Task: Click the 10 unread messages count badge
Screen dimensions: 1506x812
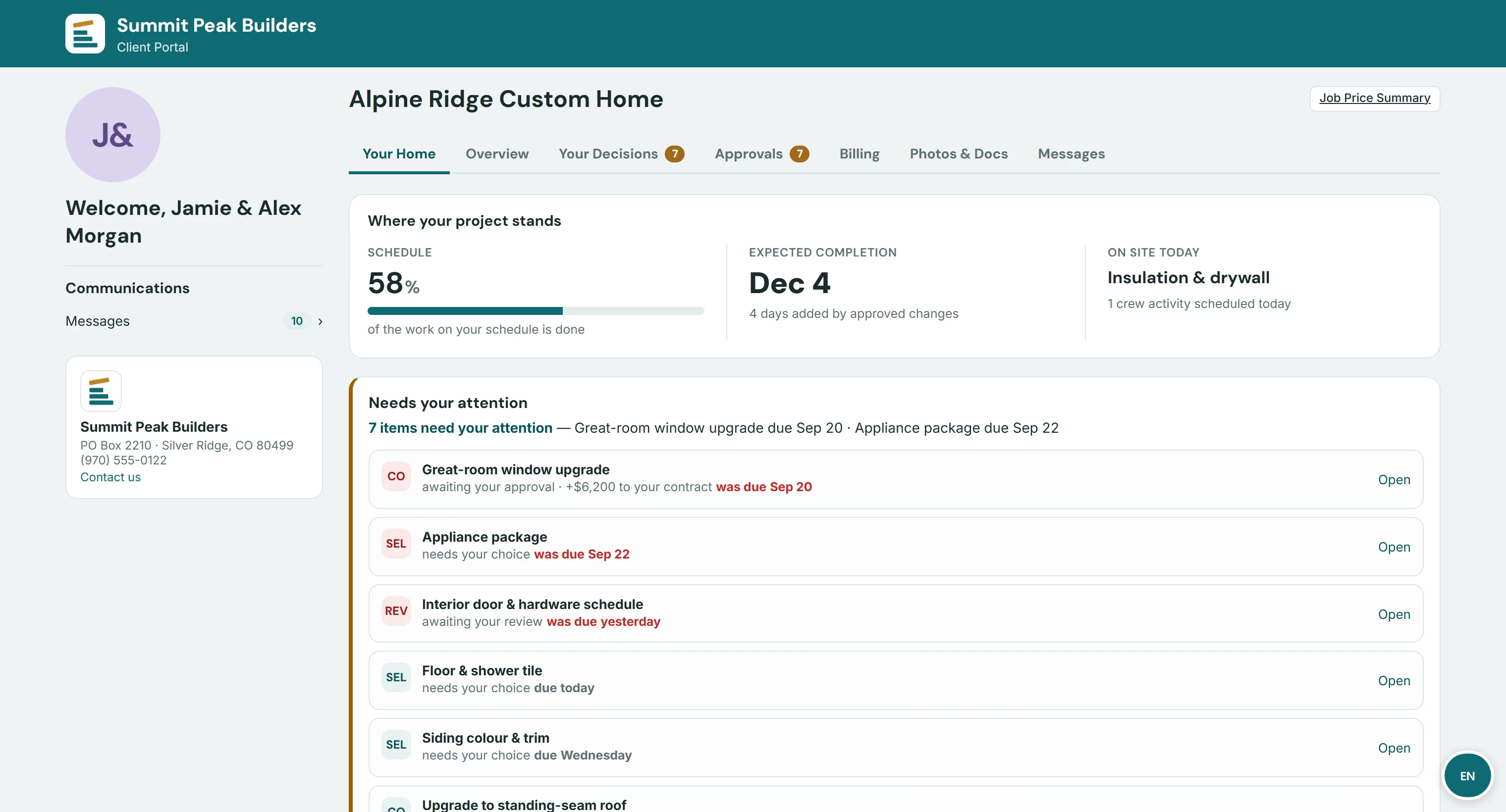Action: (297, 321)
